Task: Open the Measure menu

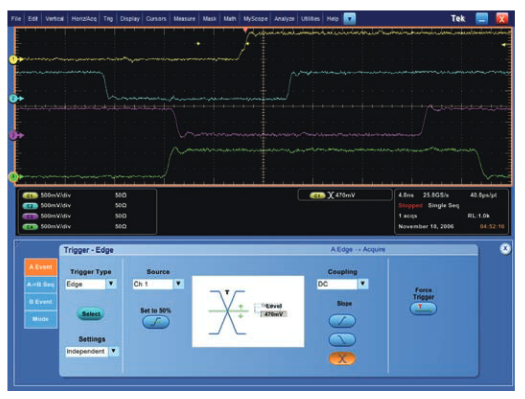Action: tap(184, 19)
